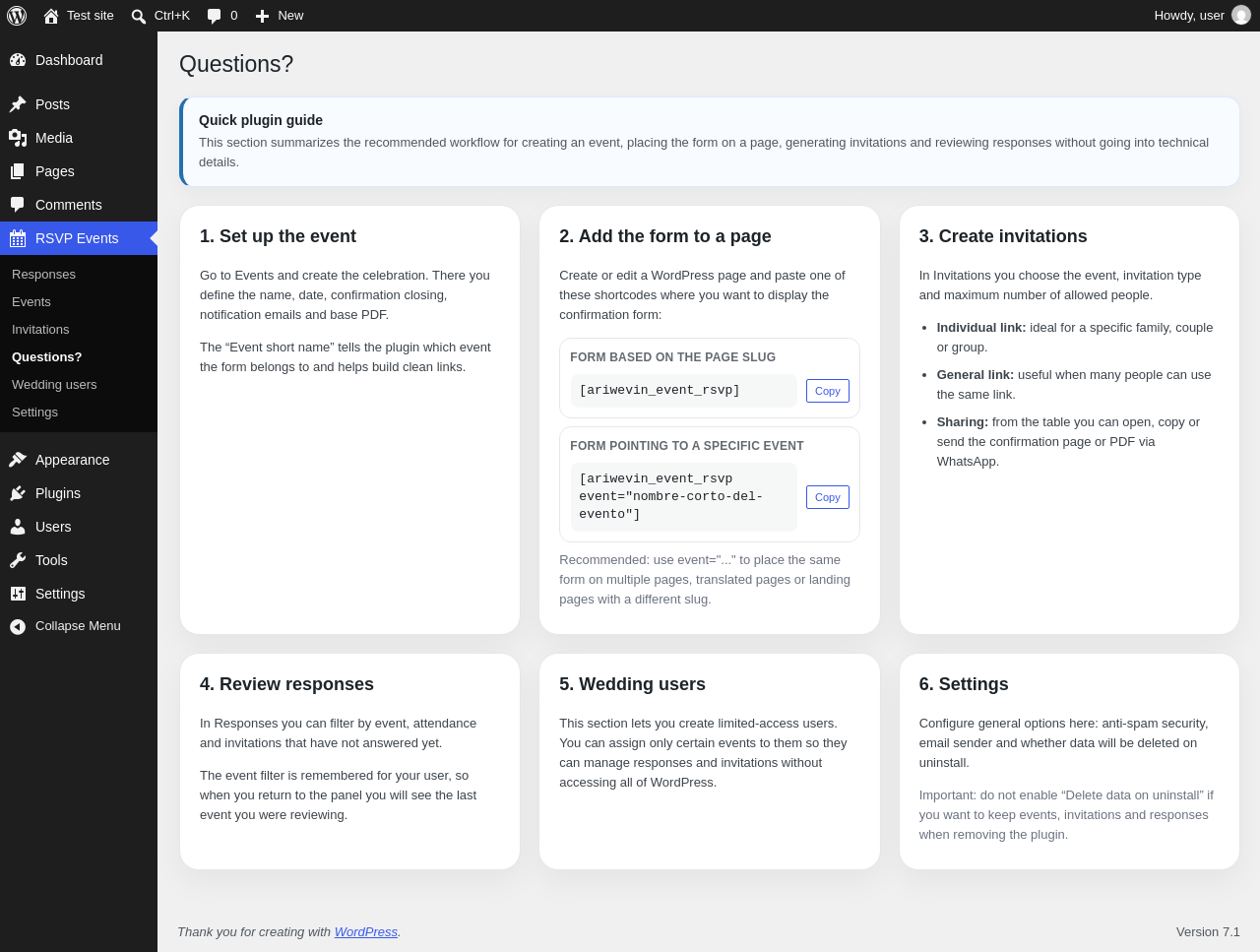
Task: Click the Appearance paintbrush icon
Action: click(18, 460)
